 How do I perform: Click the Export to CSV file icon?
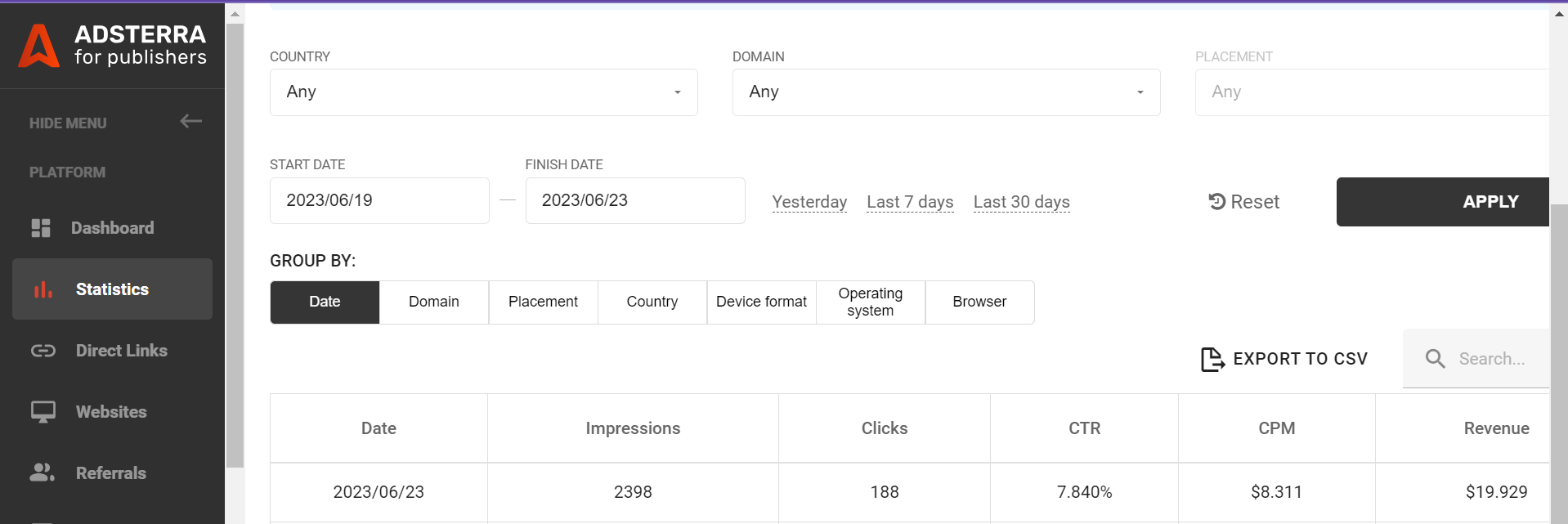[x=1212, y=359]
